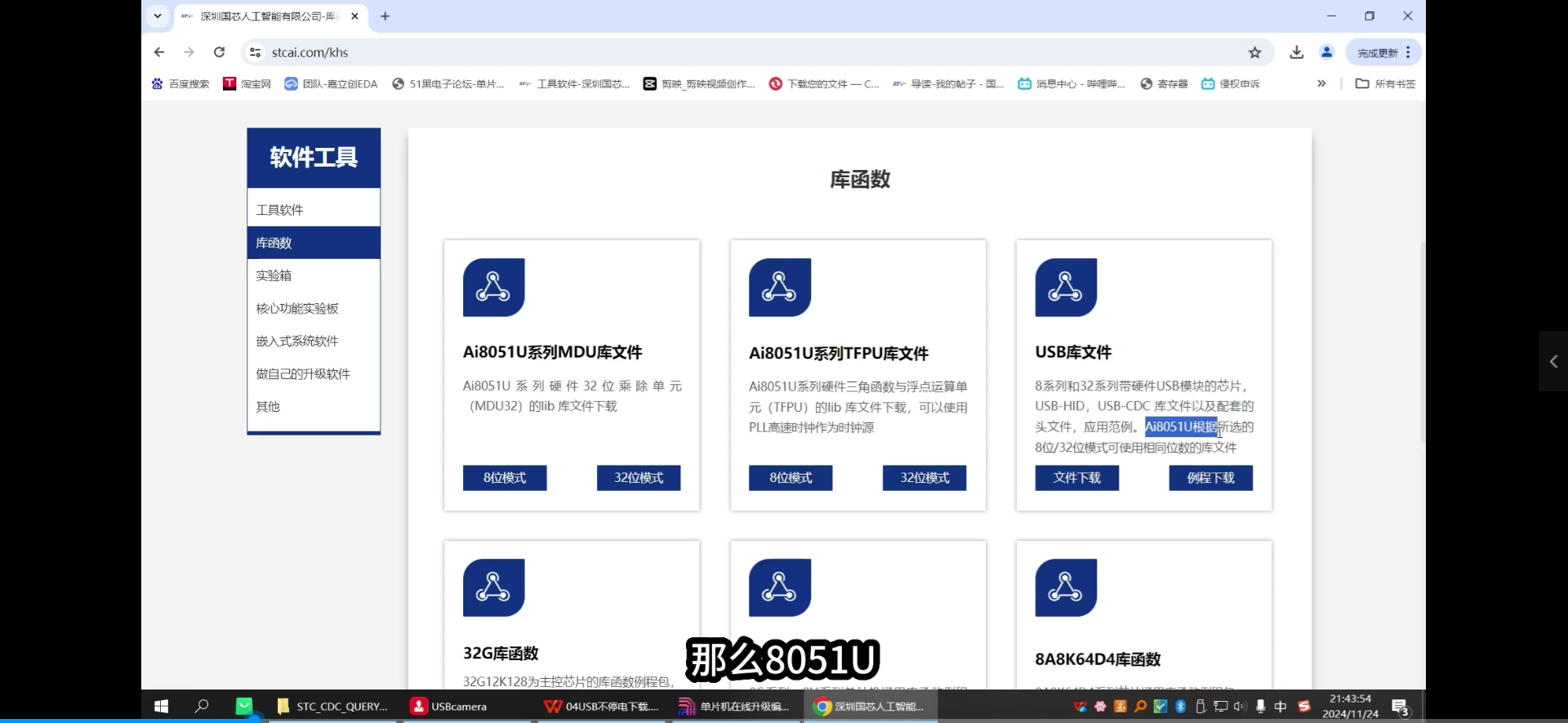
Task: Open the 51黑电子论坛 bookmark
Action: (448, 83)
